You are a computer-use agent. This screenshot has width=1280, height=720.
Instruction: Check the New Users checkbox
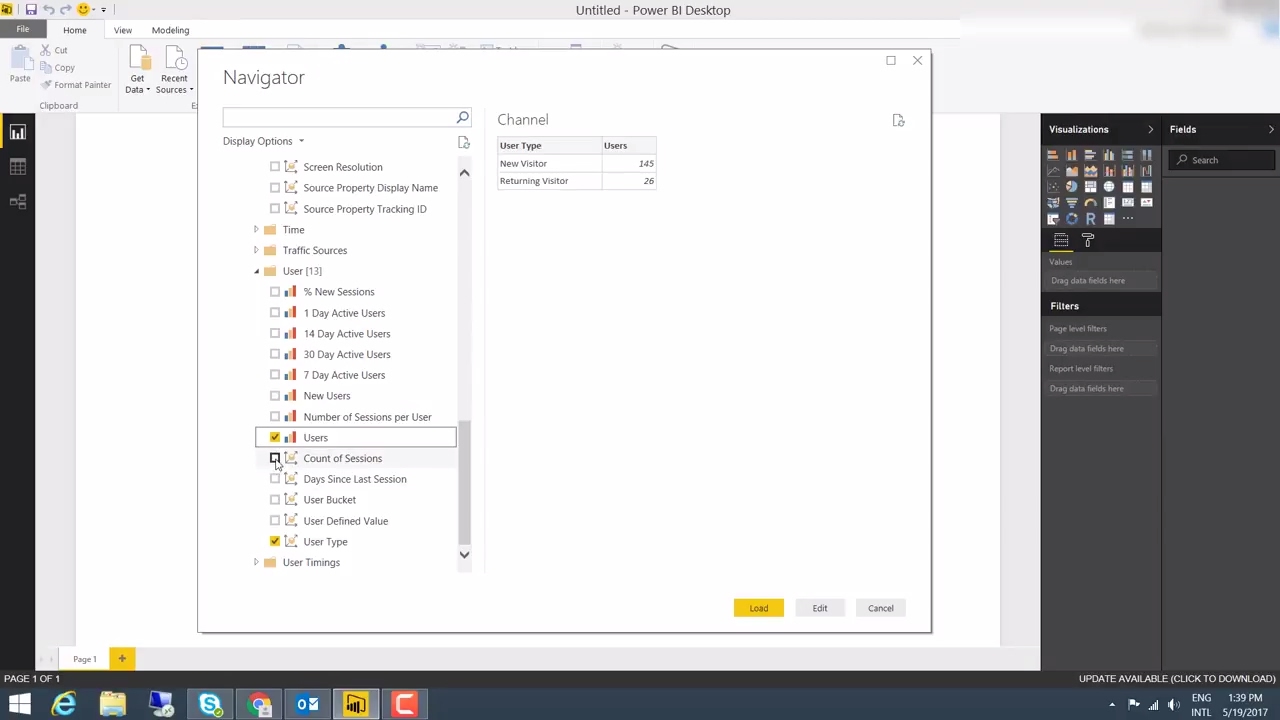click(275, 396)
